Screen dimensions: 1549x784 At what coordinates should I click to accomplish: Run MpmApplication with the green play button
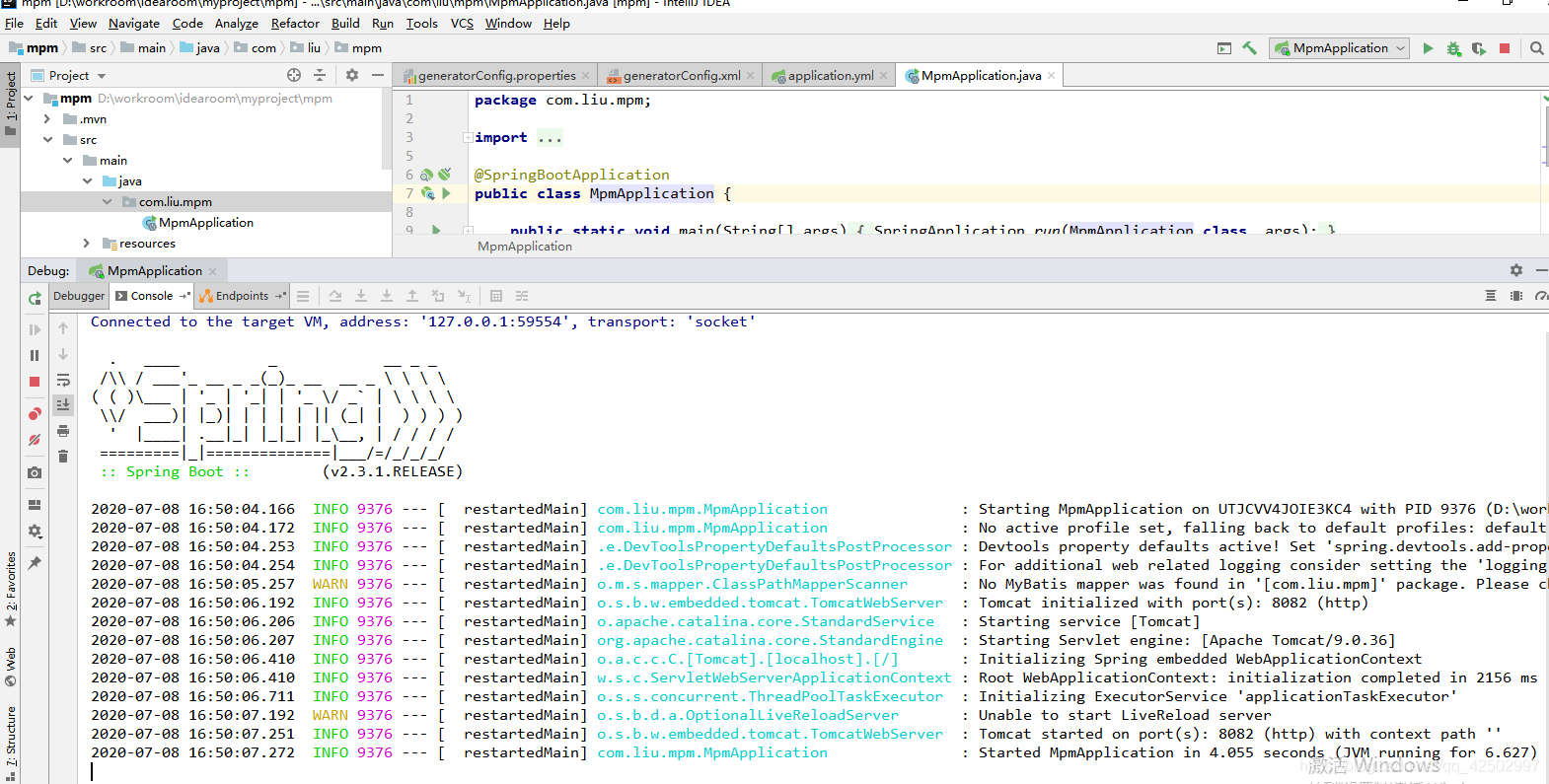[x=1428, y=48]
